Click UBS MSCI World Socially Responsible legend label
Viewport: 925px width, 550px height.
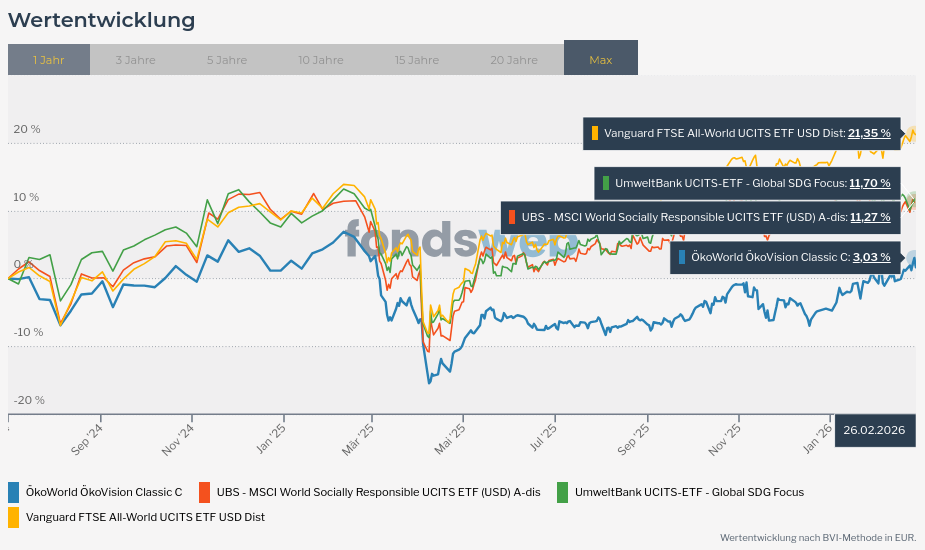pyautogui.click(x=378, y=492)
